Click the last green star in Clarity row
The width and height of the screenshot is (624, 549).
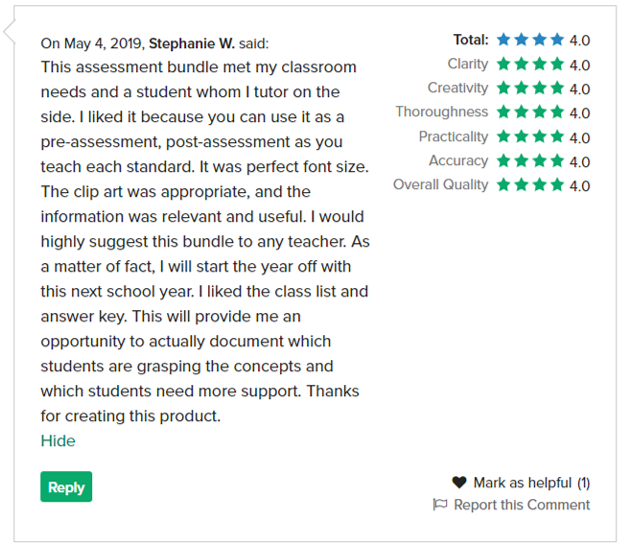[x=556, y=65]
